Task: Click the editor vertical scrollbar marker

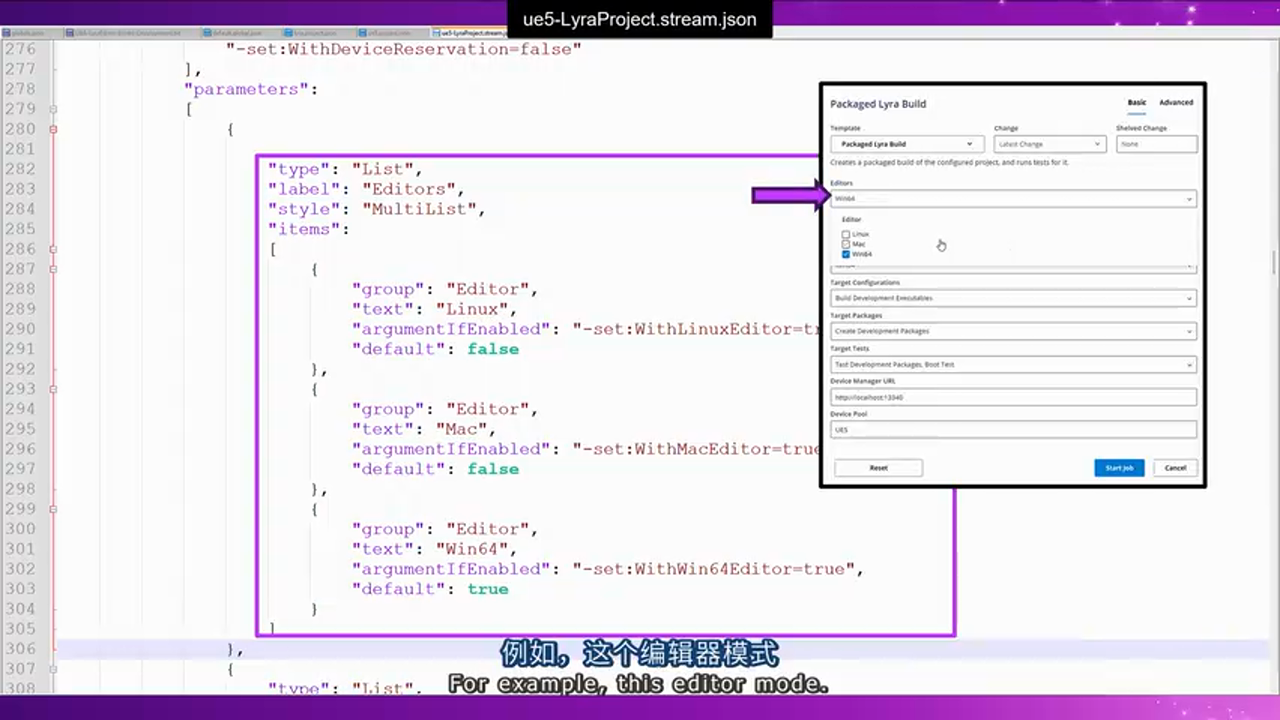Action: click(x=1273, y=262)
